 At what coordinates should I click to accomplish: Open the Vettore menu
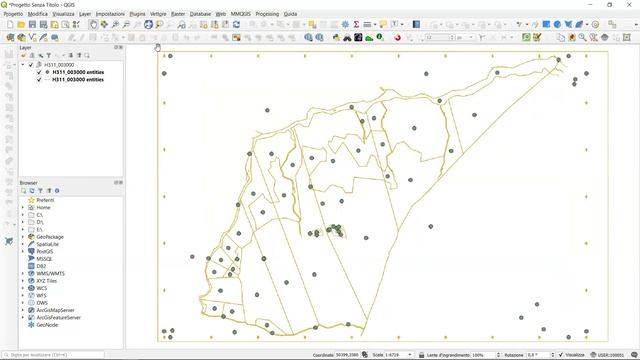click(158, 14)
